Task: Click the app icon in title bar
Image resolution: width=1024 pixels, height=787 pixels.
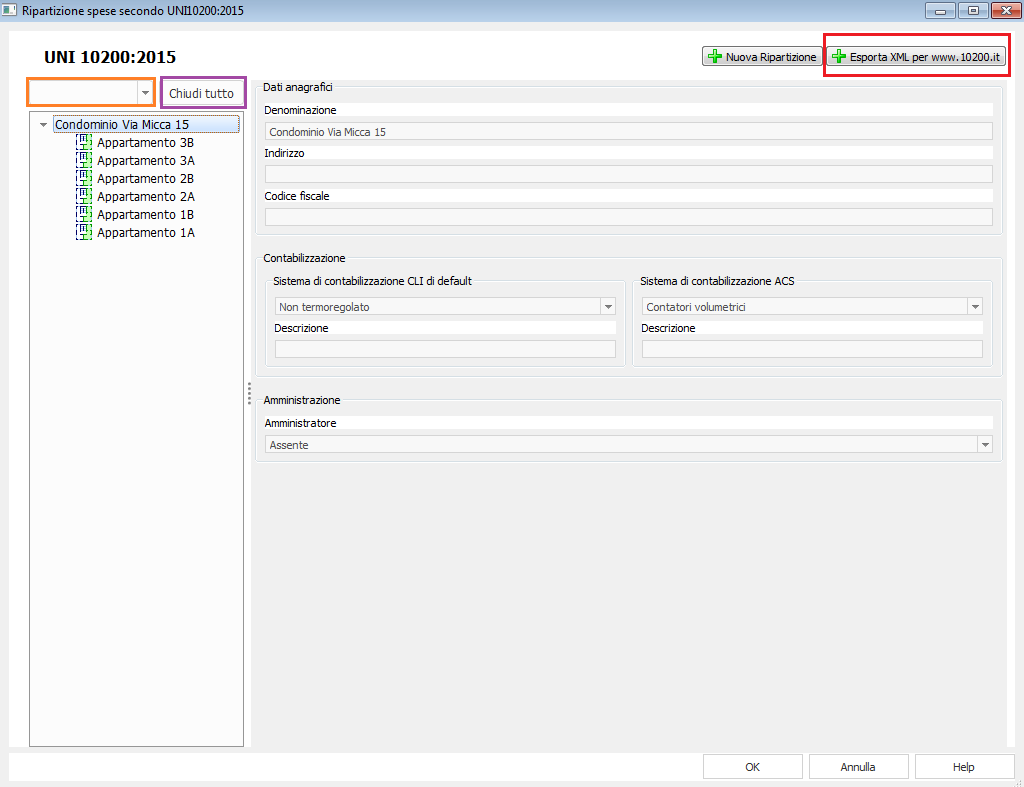Action: point(10,10)
